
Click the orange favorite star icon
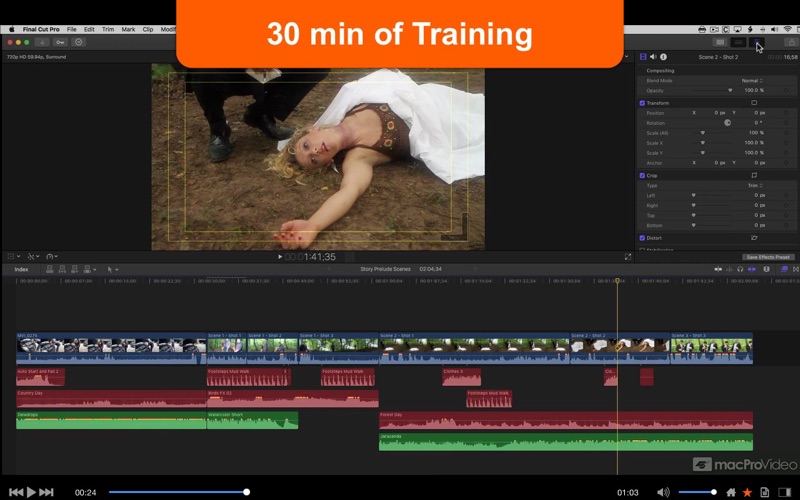pyautogui.click(x=747, y=492)
